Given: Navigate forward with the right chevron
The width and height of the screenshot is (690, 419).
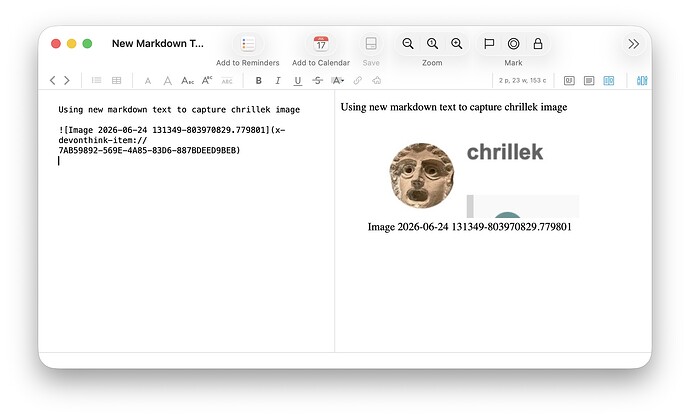Looking at the screenshot, I should click(x=67, y=80).
